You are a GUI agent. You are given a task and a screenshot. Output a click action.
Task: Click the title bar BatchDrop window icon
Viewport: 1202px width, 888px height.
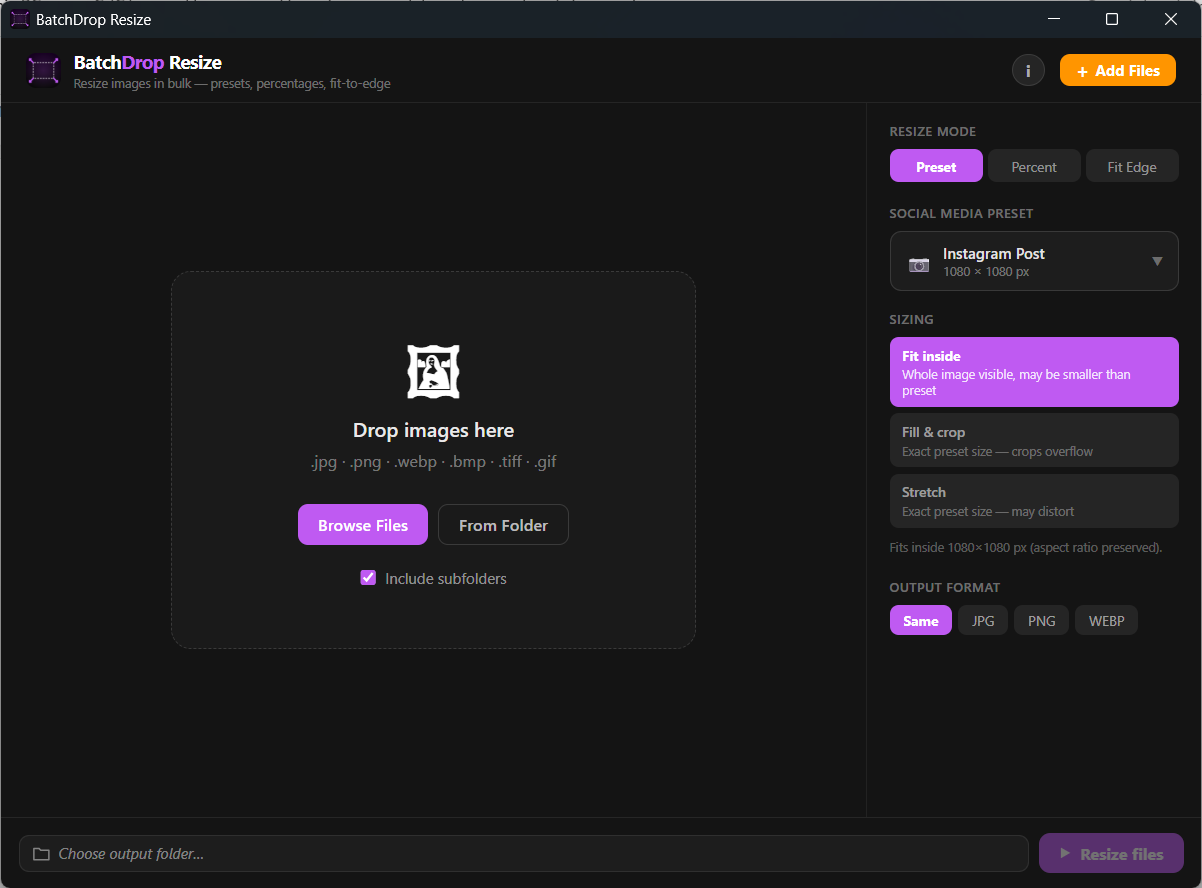pyautogui.click(x=19, y=19)
